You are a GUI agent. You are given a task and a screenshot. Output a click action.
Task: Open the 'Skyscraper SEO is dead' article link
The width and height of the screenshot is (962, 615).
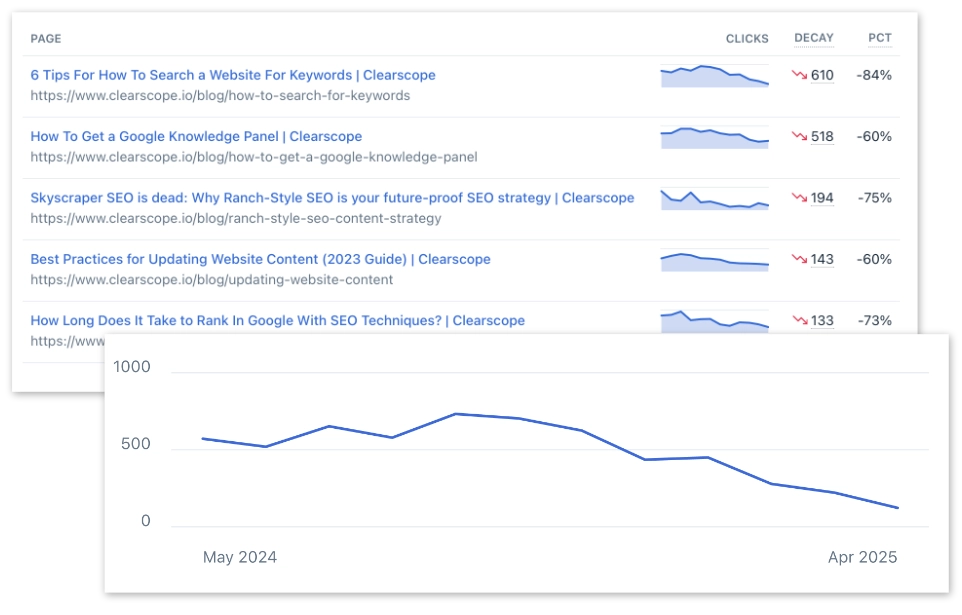coord(332,198)
